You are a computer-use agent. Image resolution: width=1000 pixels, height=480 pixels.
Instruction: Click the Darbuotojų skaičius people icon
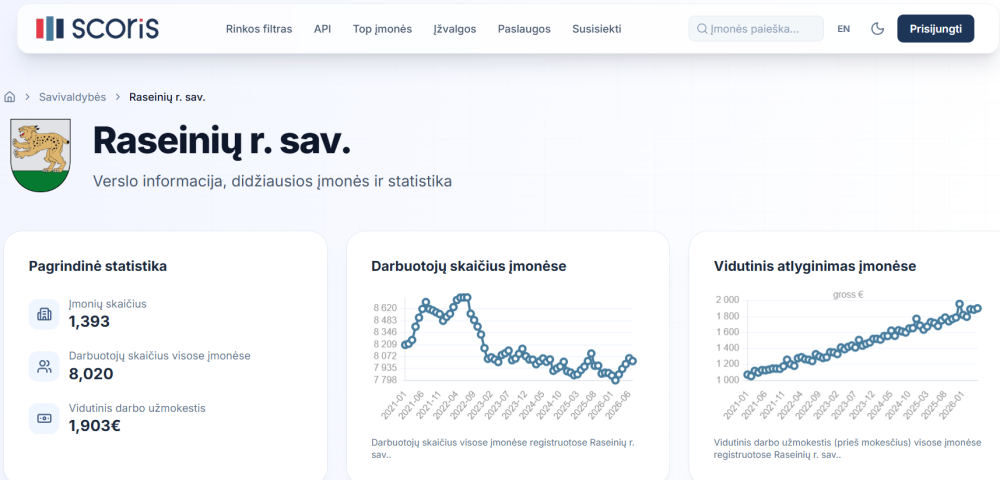44,366
